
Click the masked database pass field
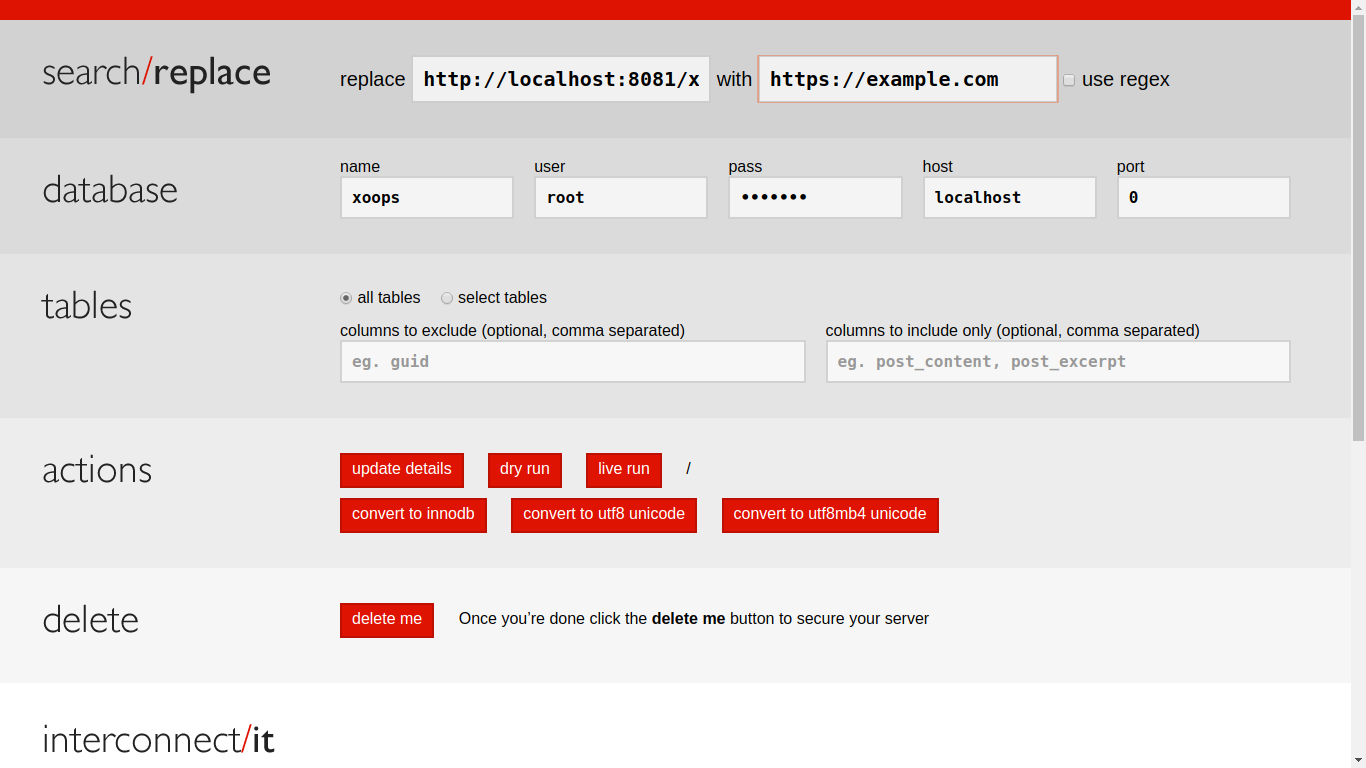click(814, 197)
